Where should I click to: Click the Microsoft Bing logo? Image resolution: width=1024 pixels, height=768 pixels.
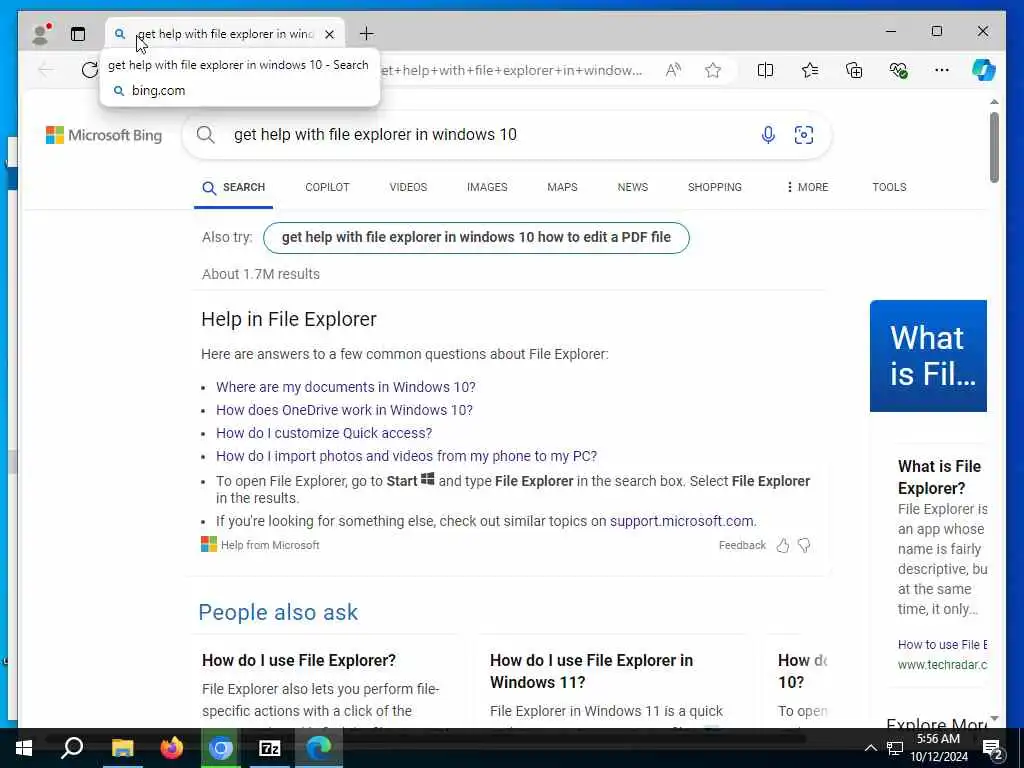(x=104, y=135)
